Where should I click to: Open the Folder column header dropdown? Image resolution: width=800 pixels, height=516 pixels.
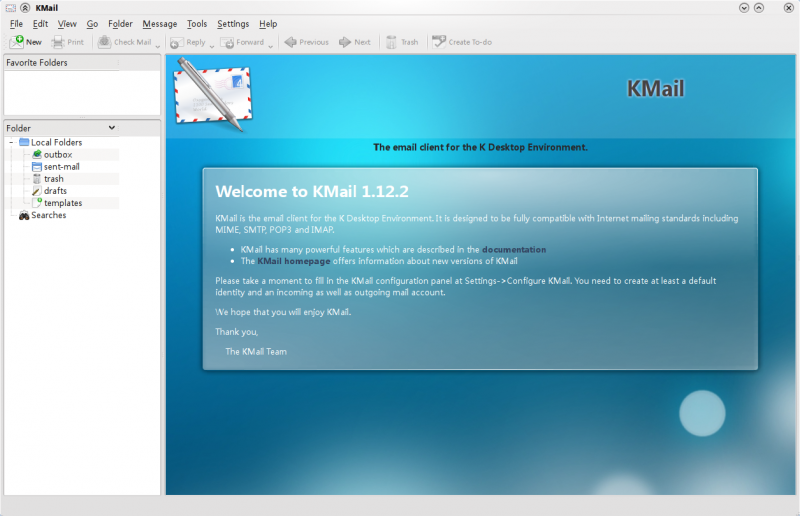click(112, 128)
